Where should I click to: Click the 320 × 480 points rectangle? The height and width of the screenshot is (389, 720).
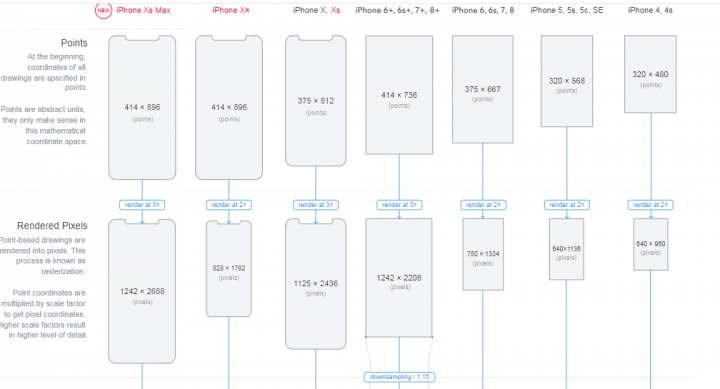coord(650,74)
